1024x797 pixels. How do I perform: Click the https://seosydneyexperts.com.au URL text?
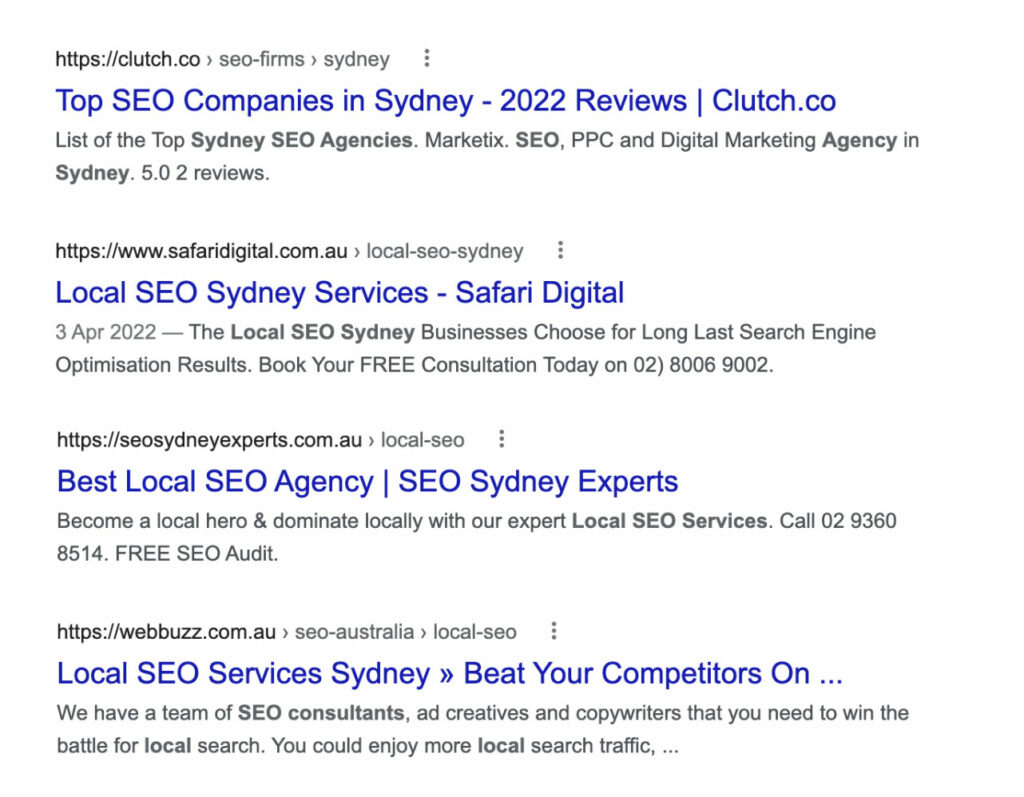[x=209, y=439]
